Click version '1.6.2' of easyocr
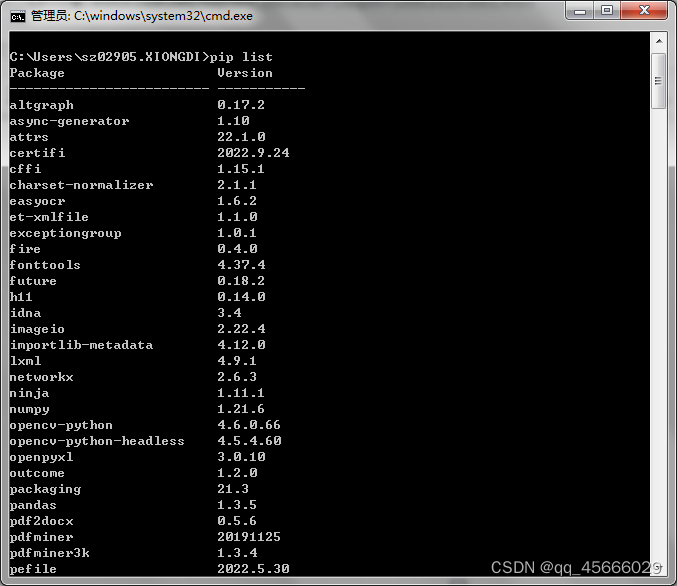 click(x=237, y=201)
